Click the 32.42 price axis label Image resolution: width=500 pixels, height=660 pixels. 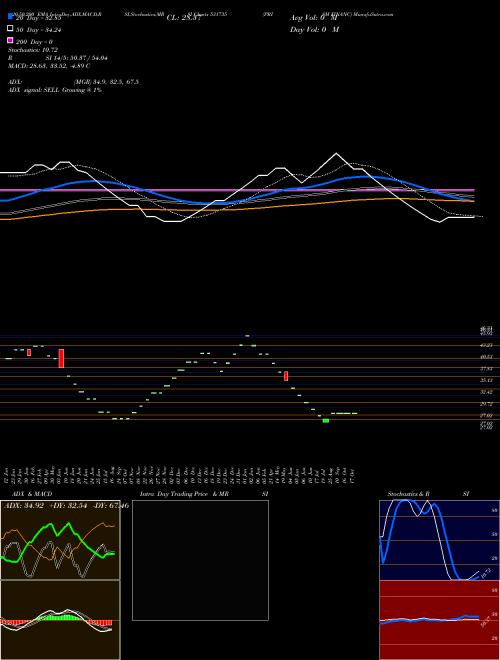tap(487, 392)
